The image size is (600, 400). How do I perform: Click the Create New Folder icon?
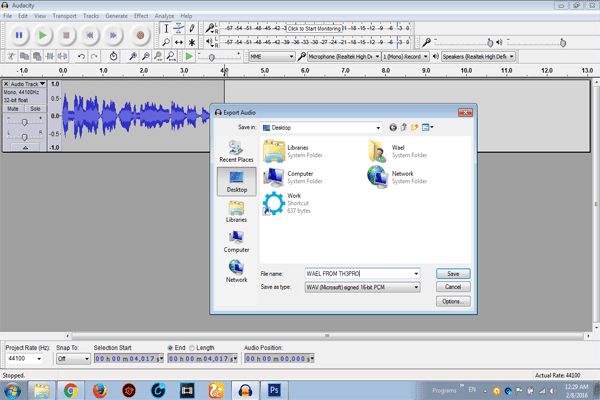tap(416, 128)
